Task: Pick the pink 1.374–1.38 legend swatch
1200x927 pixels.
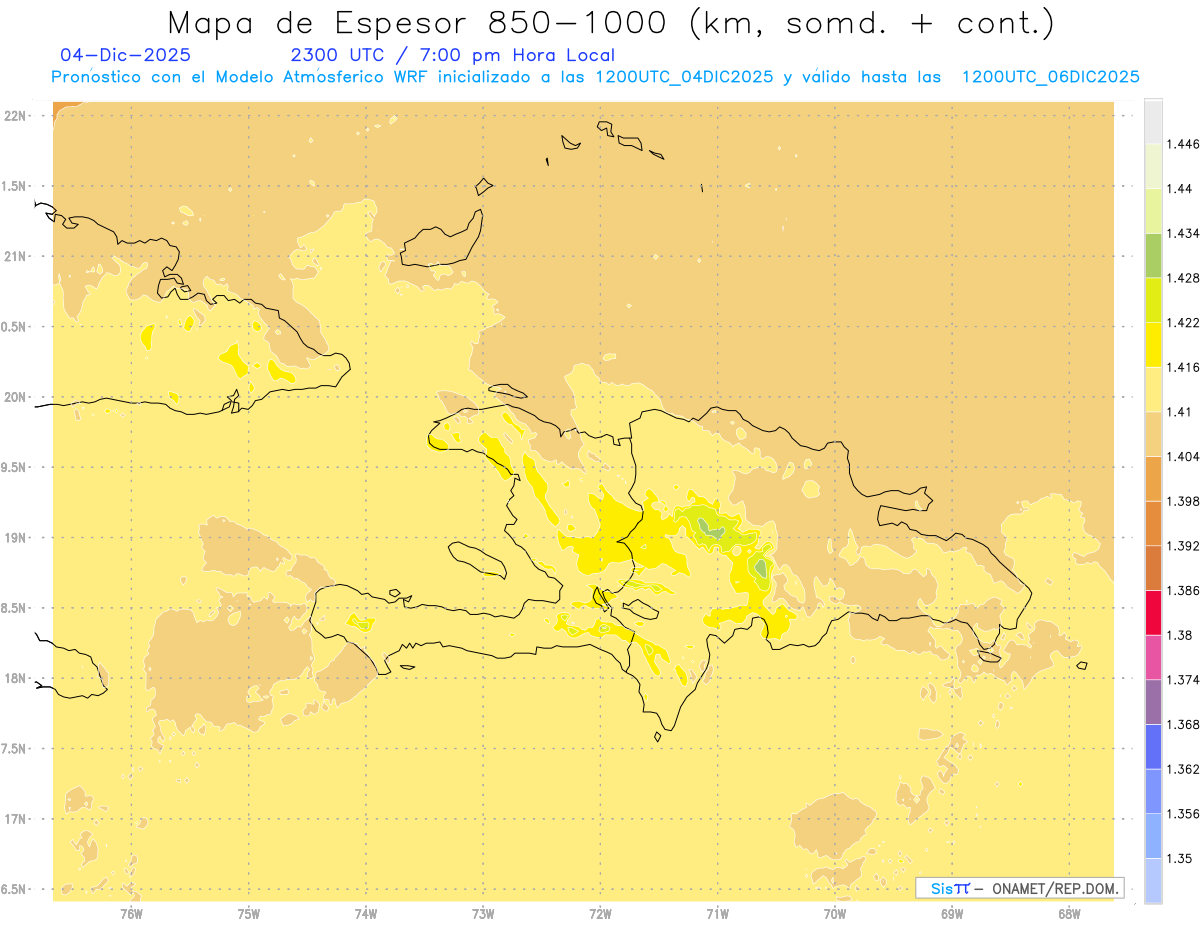Action: (1153, 657)
